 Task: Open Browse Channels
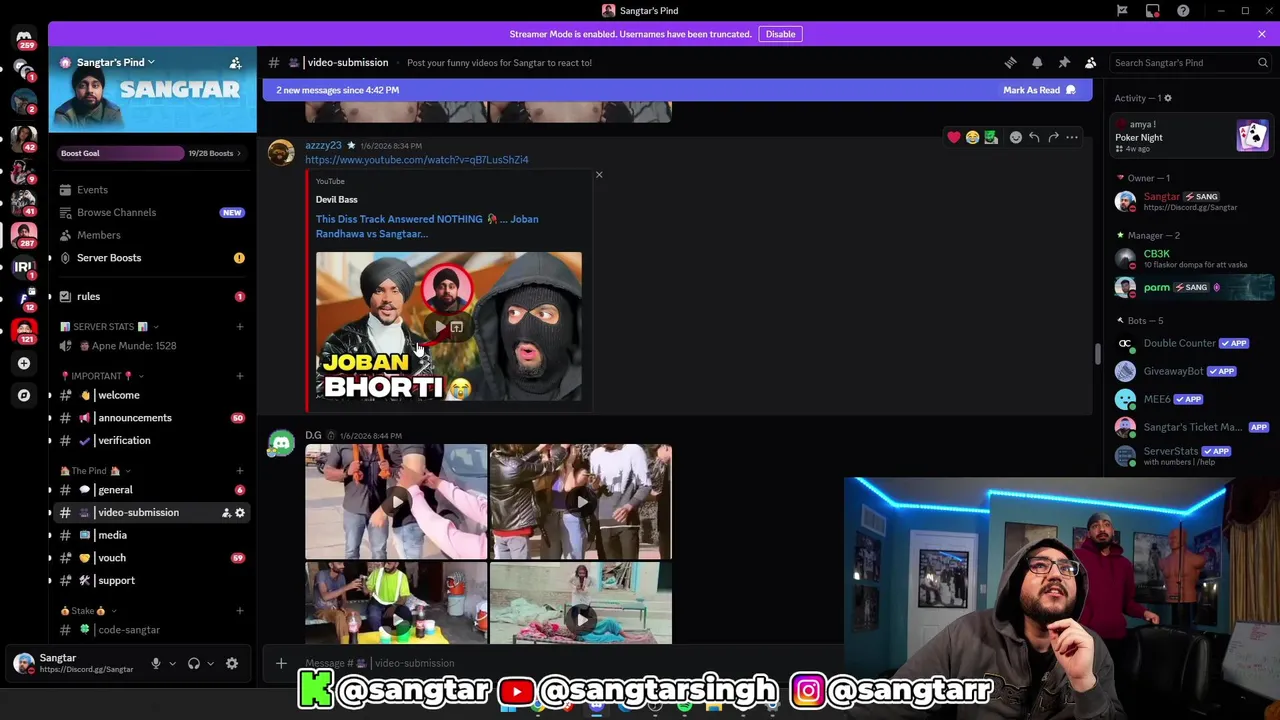(152, 212)
